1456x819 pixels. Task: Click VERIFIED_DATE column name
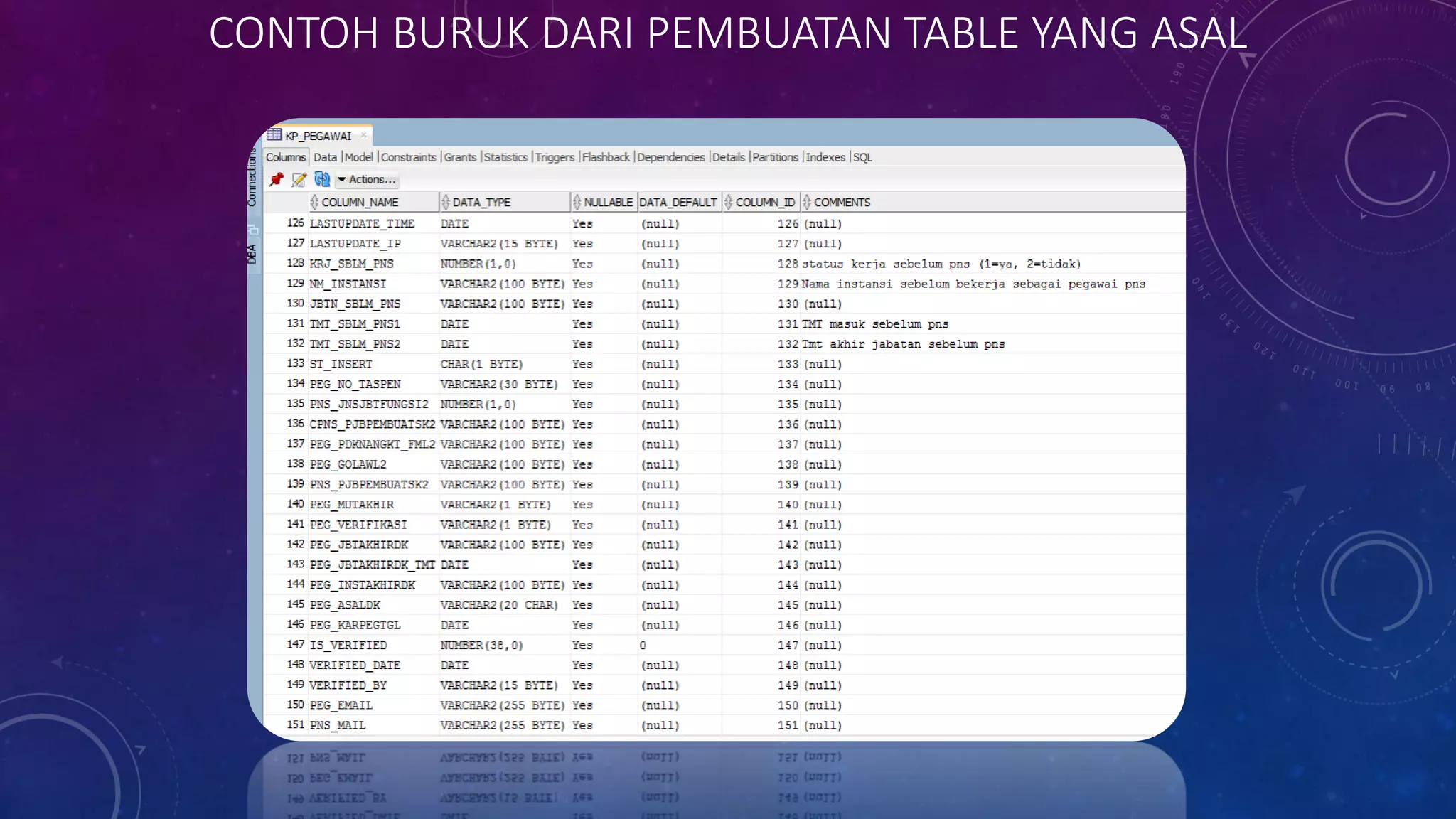(x=355, y=665)
